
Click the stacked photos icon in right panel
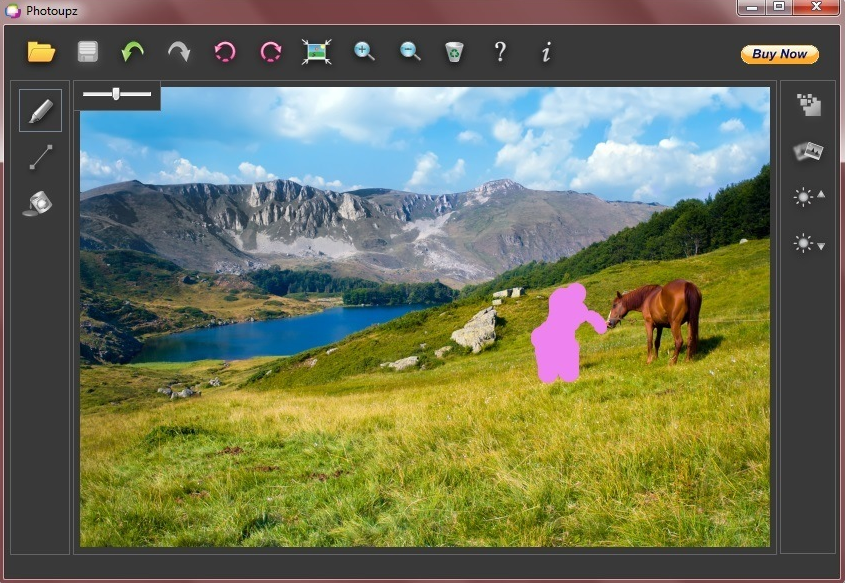(x=808, y=152)
